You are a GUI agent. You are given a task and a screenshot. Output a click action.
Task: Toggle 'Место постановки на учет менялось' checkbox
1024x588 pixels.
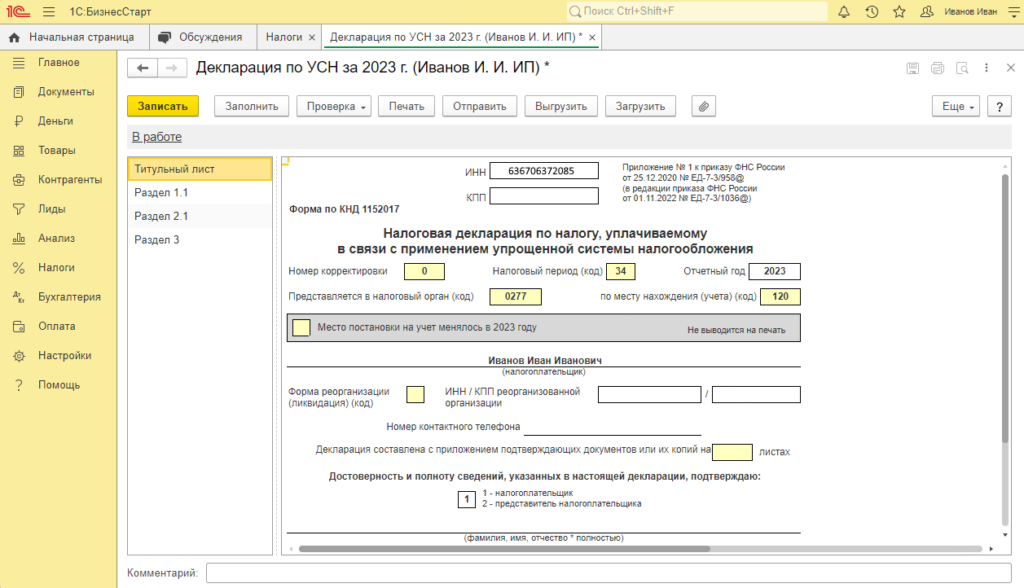pyautogui.click(x=301, y=327)
